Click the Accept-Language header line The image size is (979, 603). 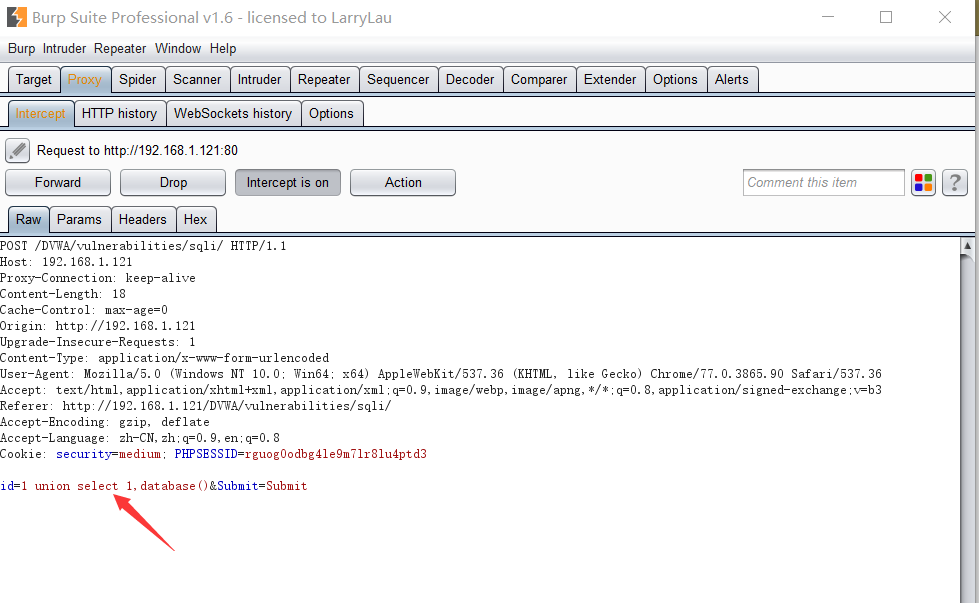(x=140, y=438)
